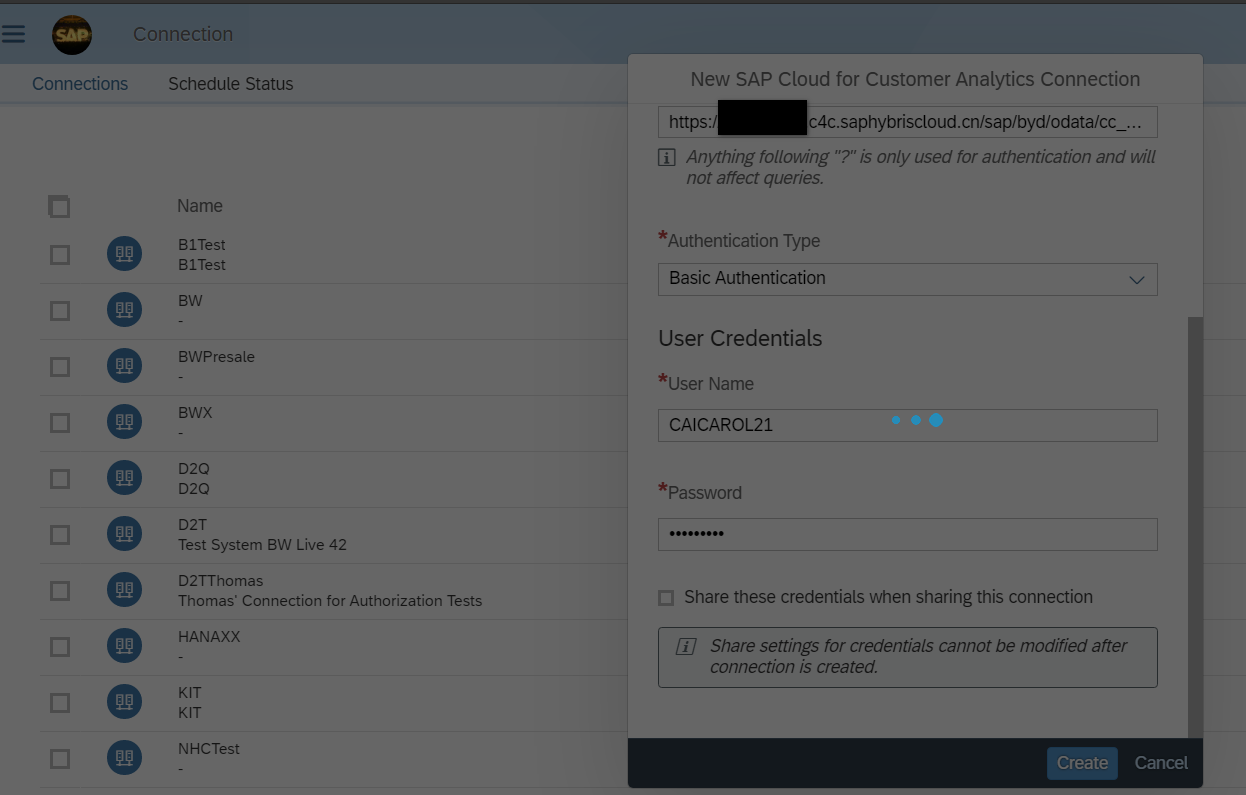Screen dimensions: 1246x795
Task: Click the User Name input field
Action: [907, 425]
